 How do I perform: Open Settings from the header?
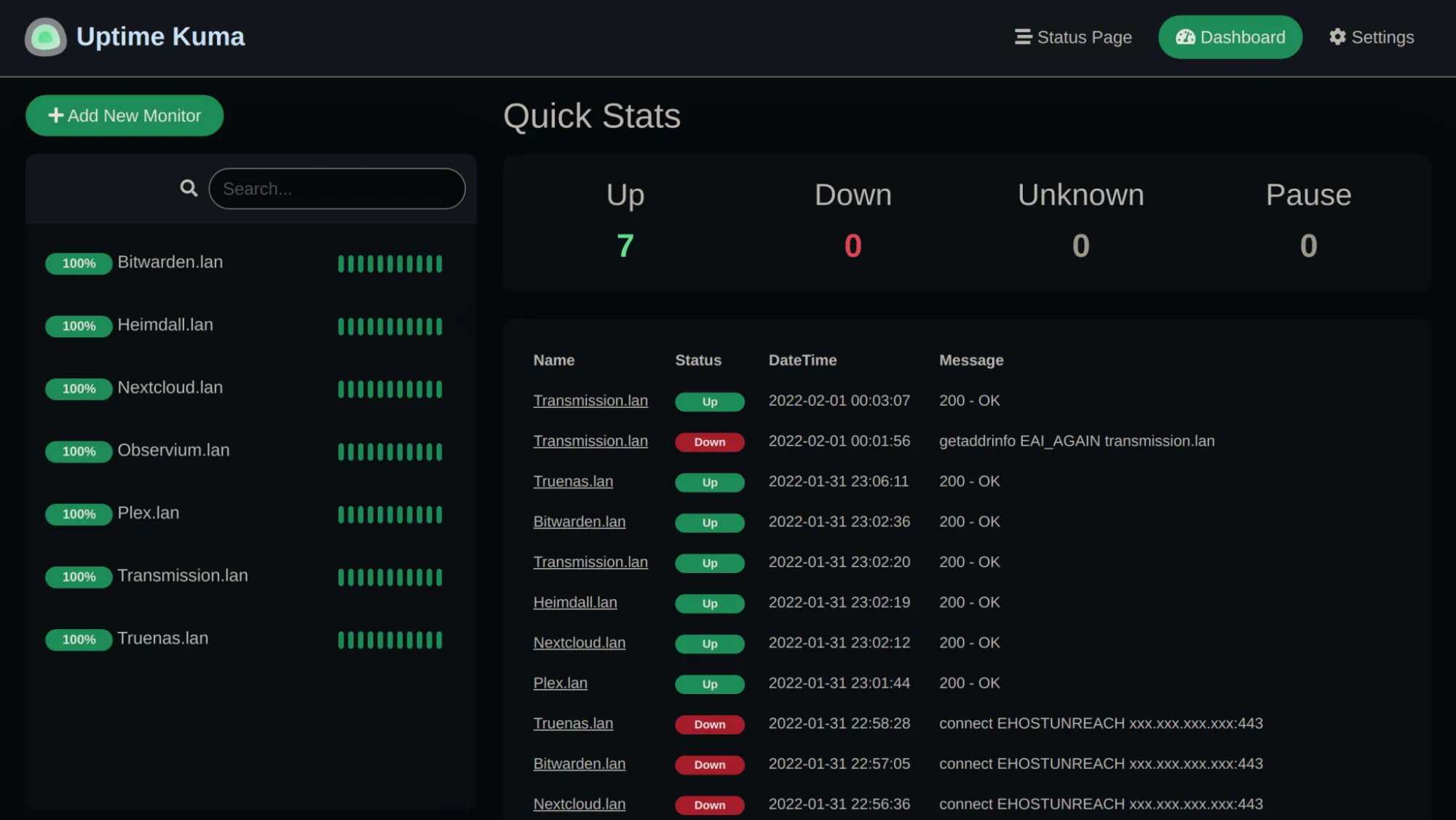coord(1372,37)
